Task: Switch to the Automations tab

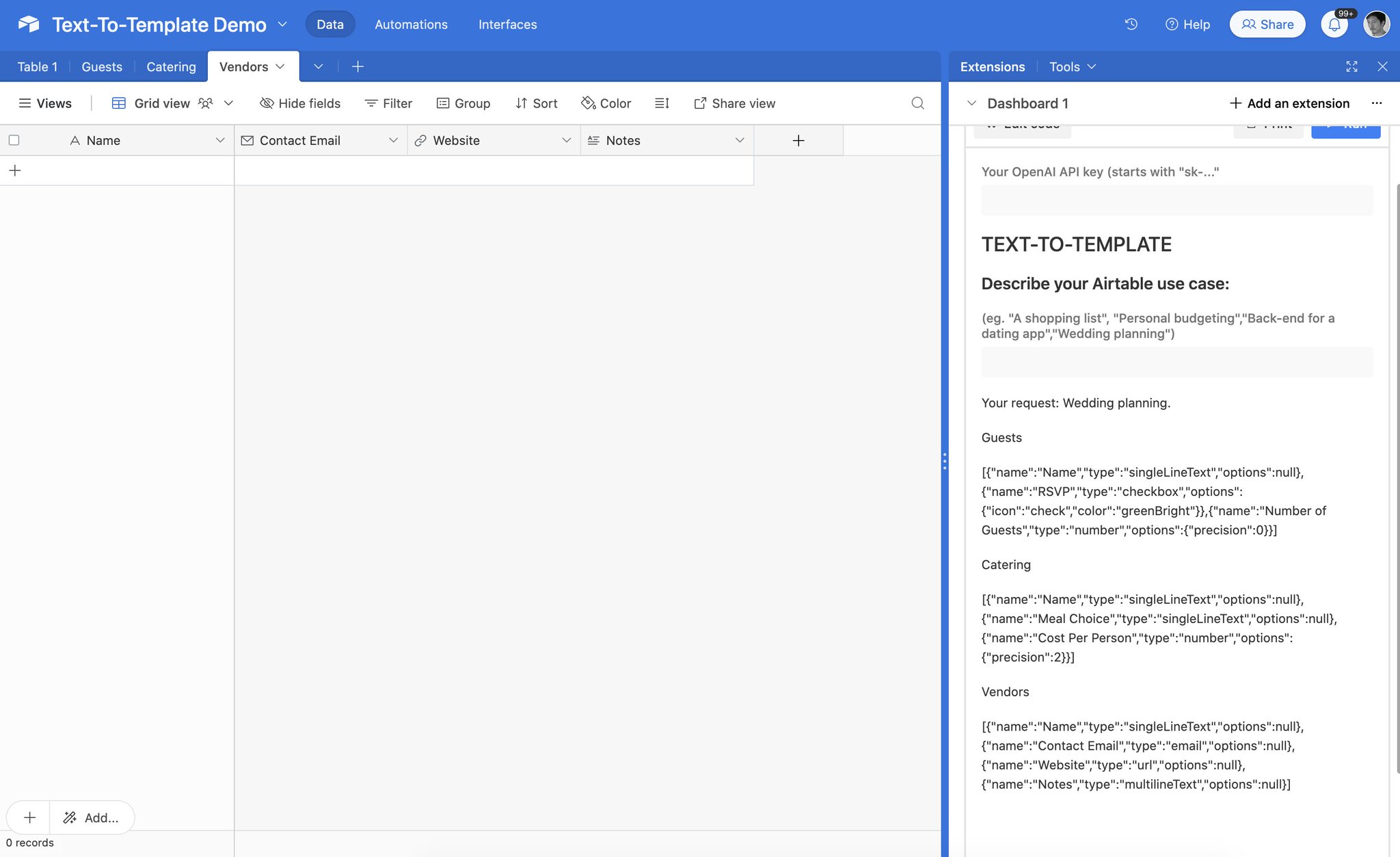Action: (410, 24)
